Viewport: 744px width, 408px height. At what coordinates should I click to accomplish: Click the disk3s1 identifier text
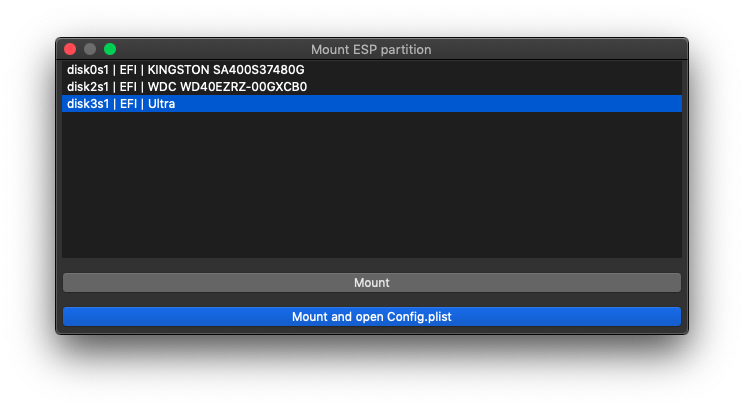[x=88, y=103]
